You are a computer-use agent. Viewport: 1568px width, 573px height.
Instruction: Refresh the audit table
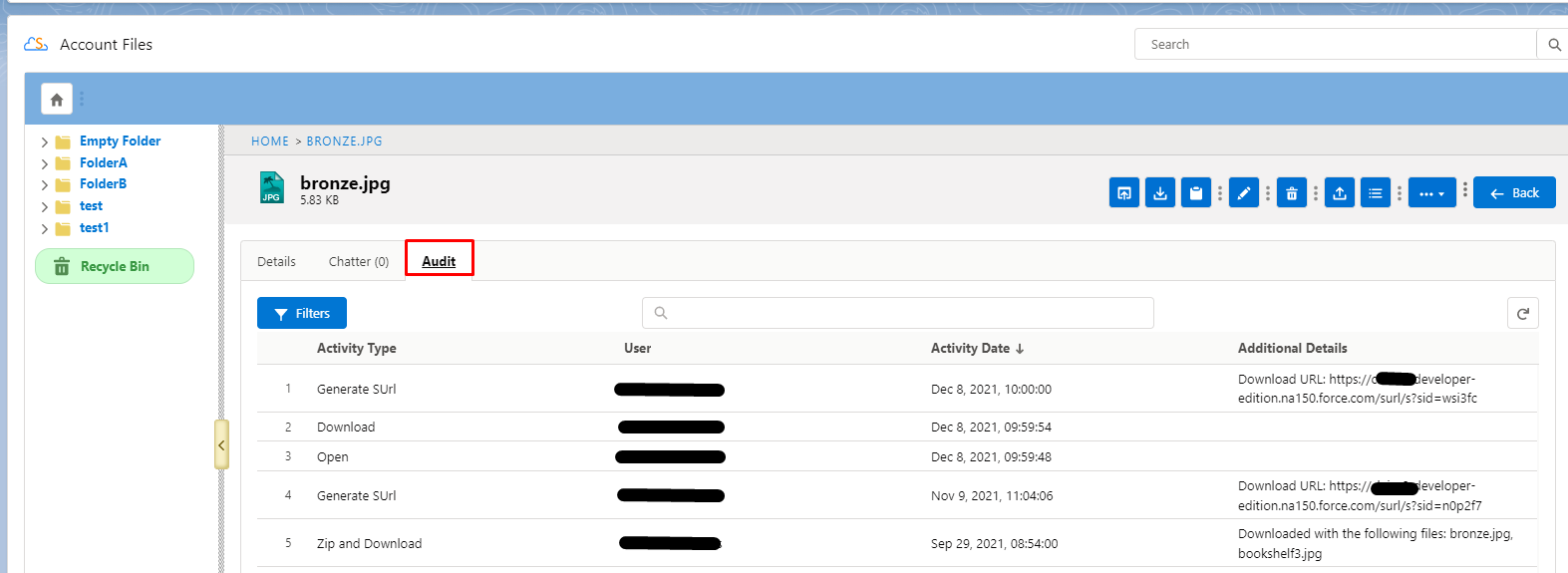point(1522,314)
